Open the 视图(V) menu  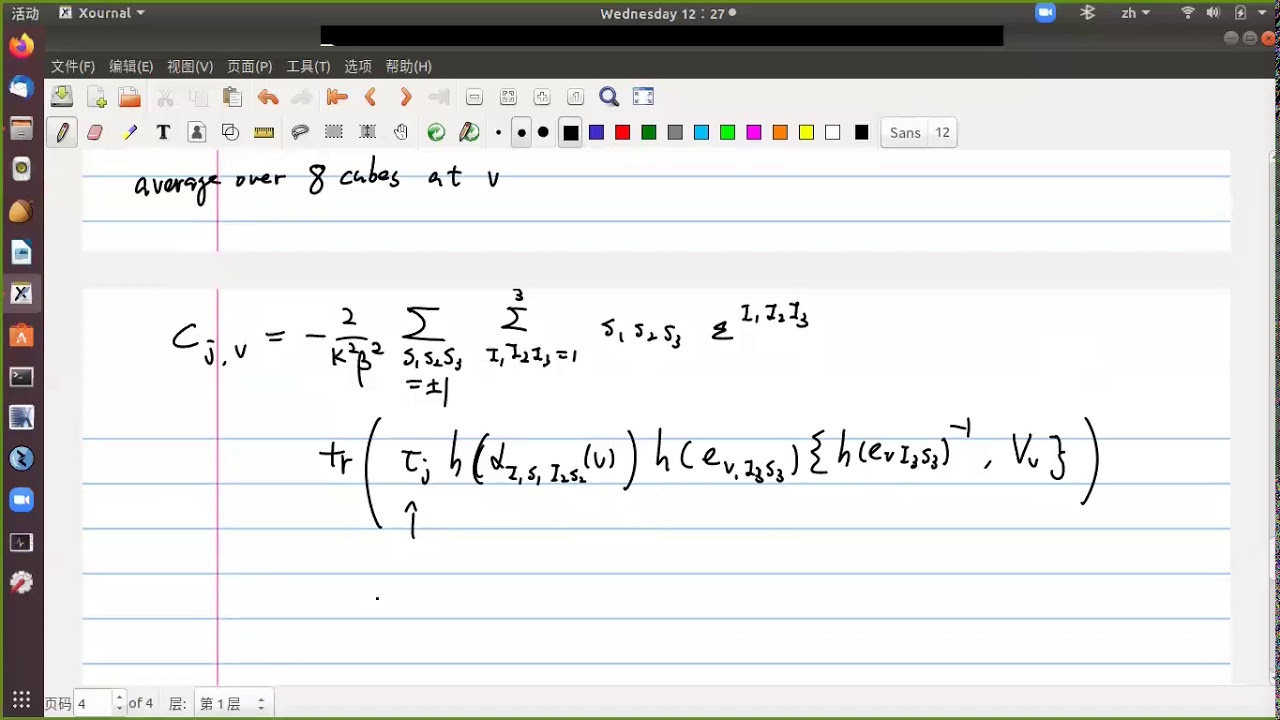coord(190,66)
